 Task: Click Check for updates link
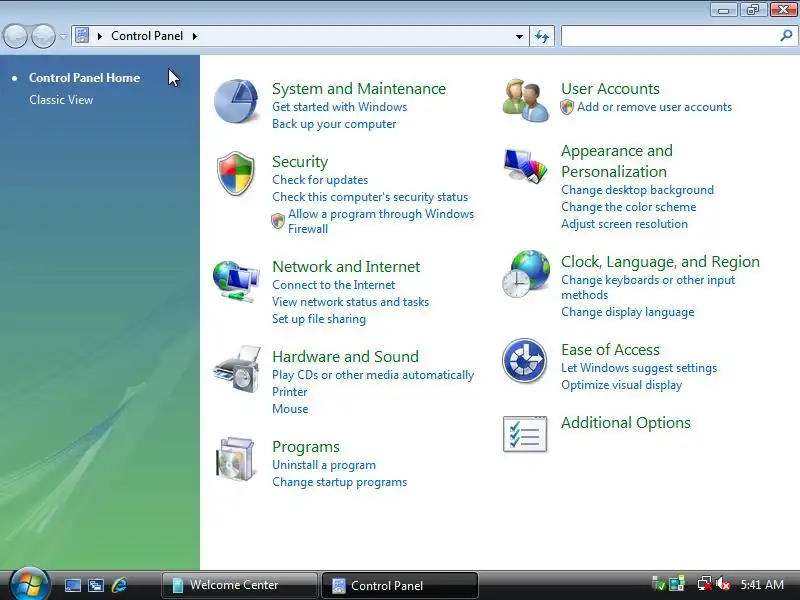point(320,180)
